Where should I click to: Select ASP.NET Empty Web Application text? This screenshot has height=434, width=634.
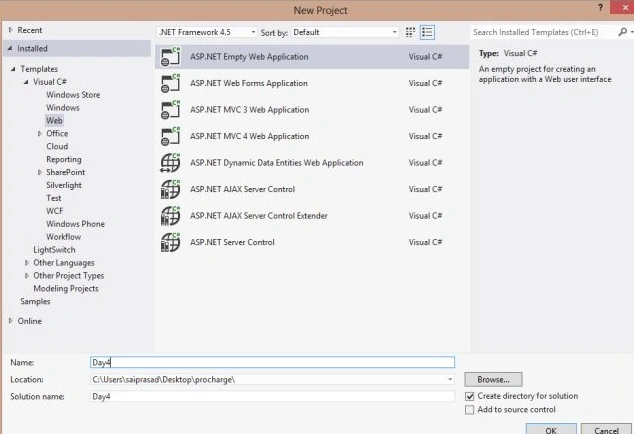249,57
